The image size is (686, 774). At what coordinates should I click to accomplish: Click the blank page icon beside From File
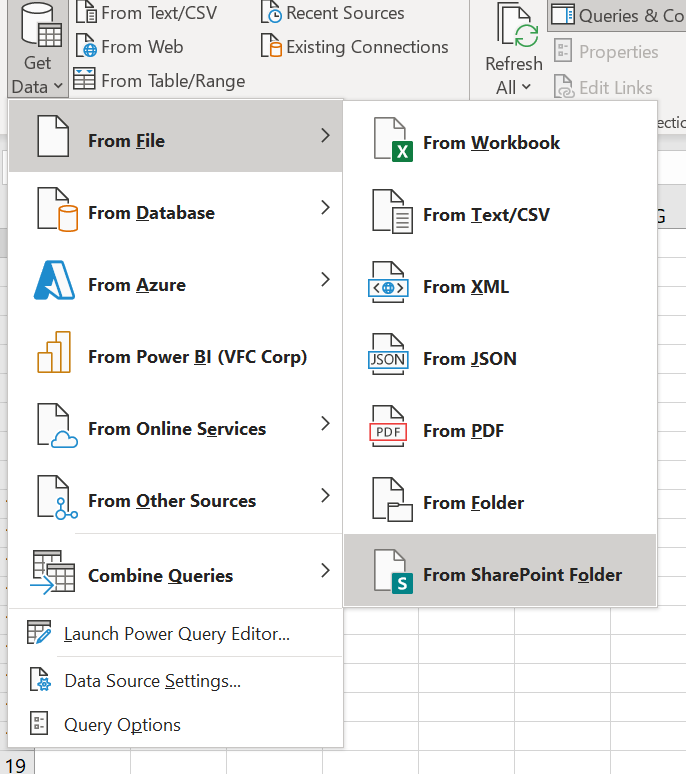point(53,137)
